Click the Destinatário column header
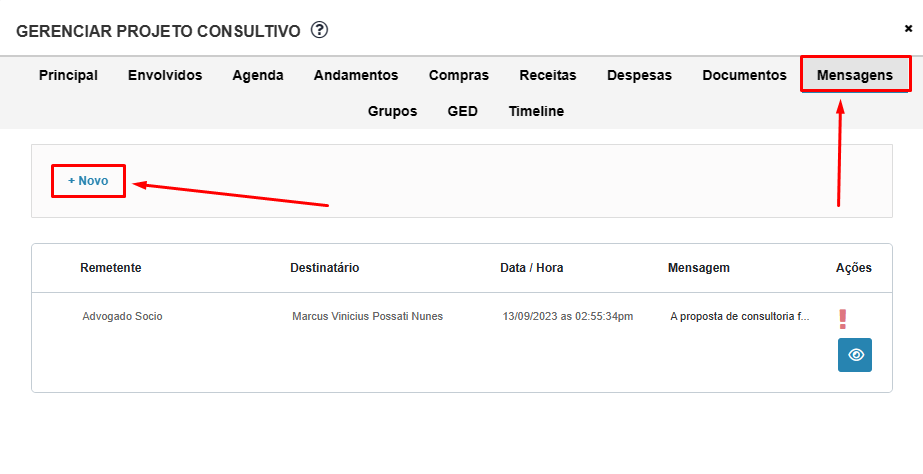This screenshot has width=923, height=474. (324, 268)
